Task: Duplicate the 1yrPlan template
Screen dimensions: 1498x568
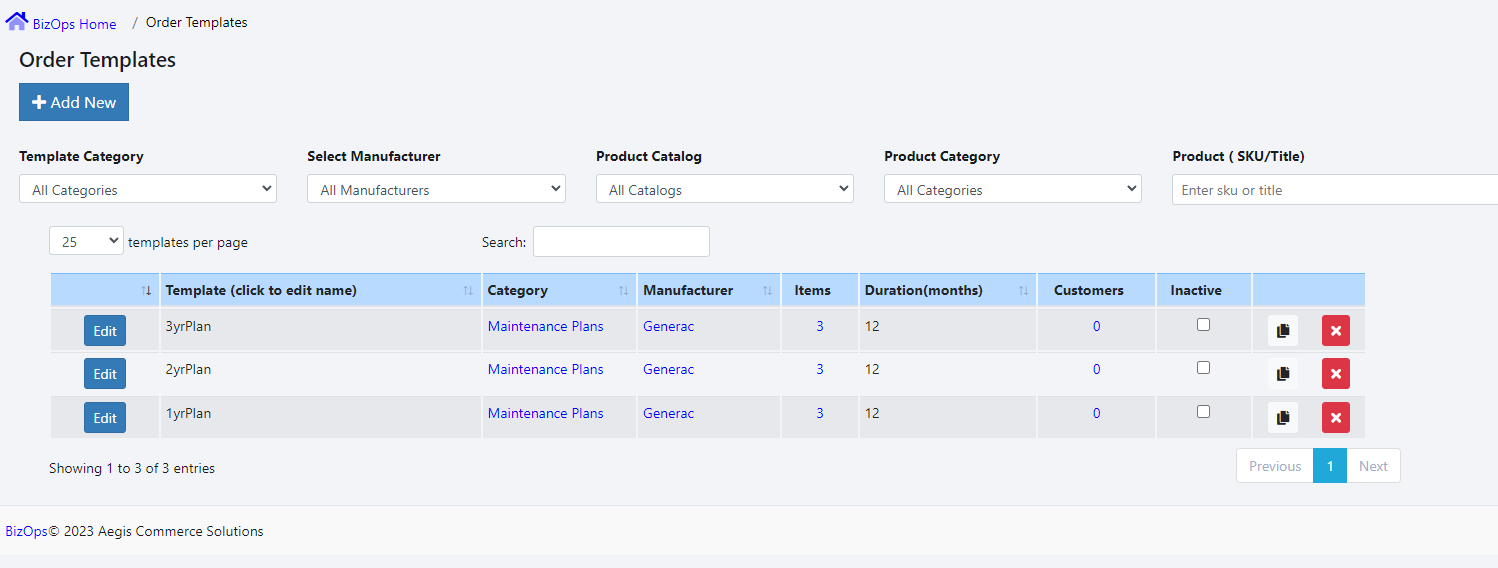Action: [1283, 417]
